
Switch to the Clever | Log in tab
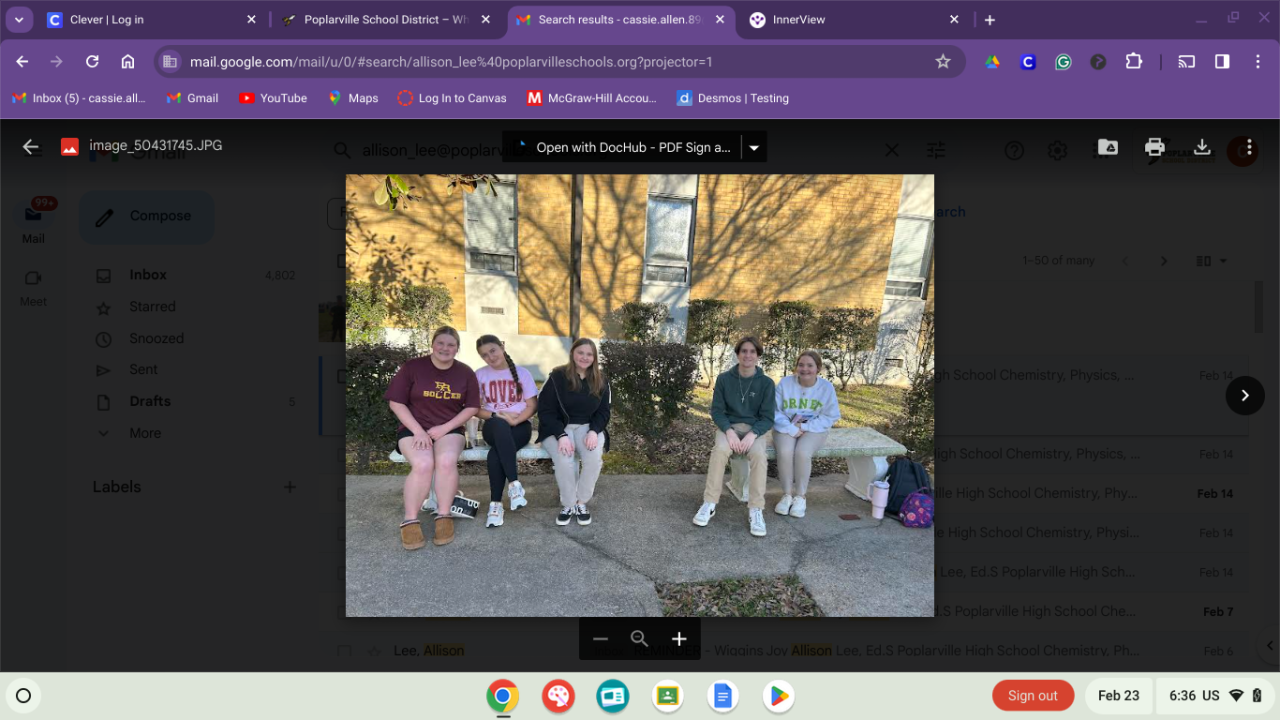point(150,20)
